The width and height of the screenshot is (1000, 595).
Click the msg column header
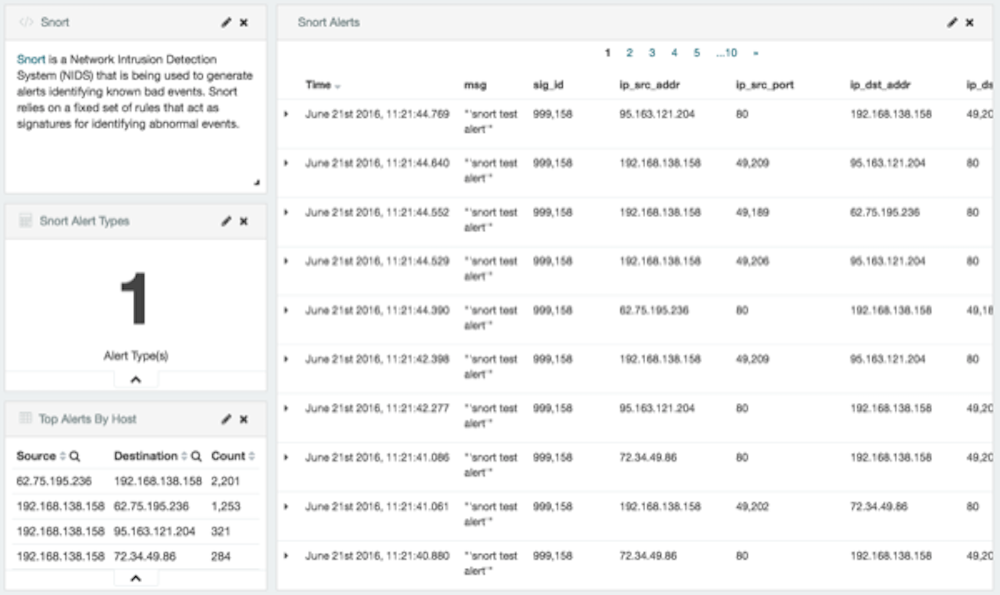pos(475,85)
